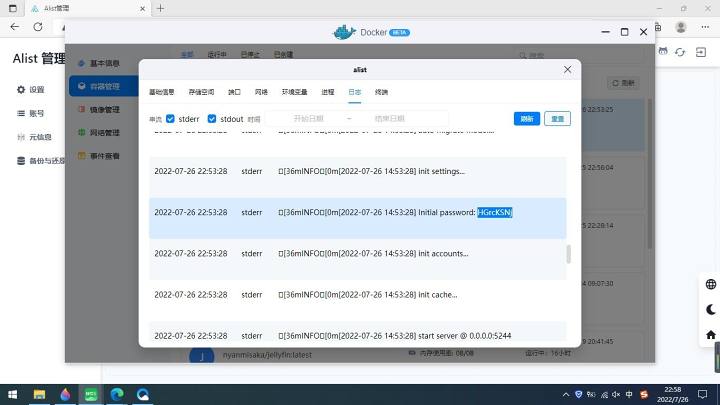Screen dimensions: 720x405
Task: Click nyanmisaka/jellyfin:latest container row
Action: [x=267, y=355]
